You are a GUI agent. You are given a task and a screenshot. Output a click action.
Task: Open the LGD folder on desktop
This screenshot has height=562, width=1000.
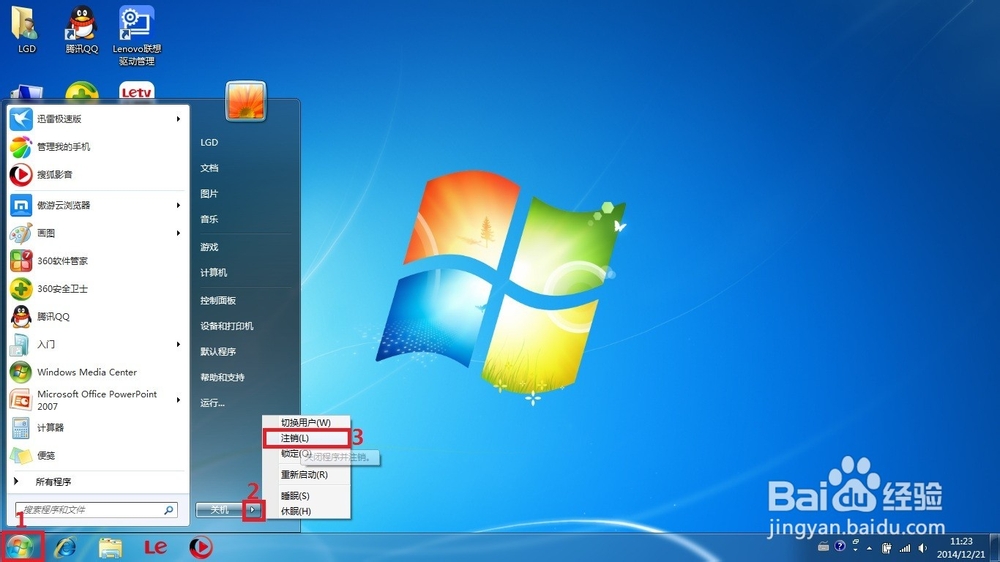click(x=26, y=29)
